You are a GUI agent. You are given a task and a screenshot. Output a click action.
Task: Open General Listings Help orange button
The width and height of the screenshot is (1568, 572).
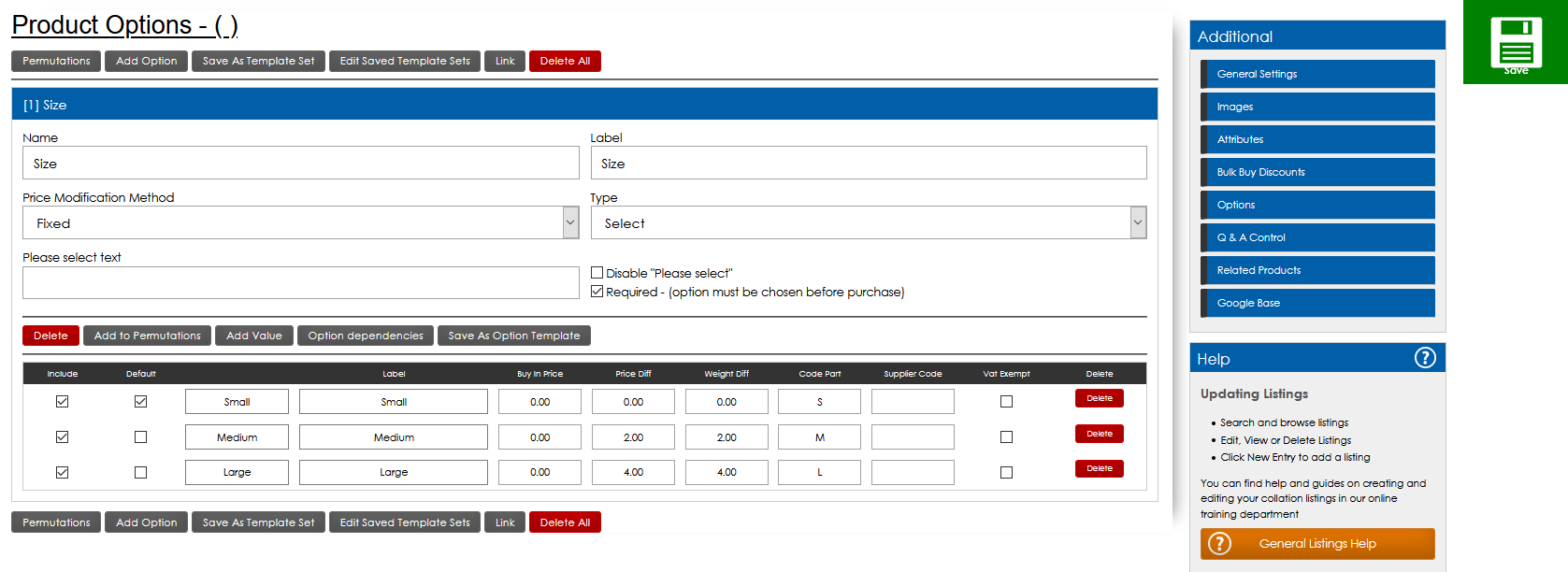coord(1316,544)
